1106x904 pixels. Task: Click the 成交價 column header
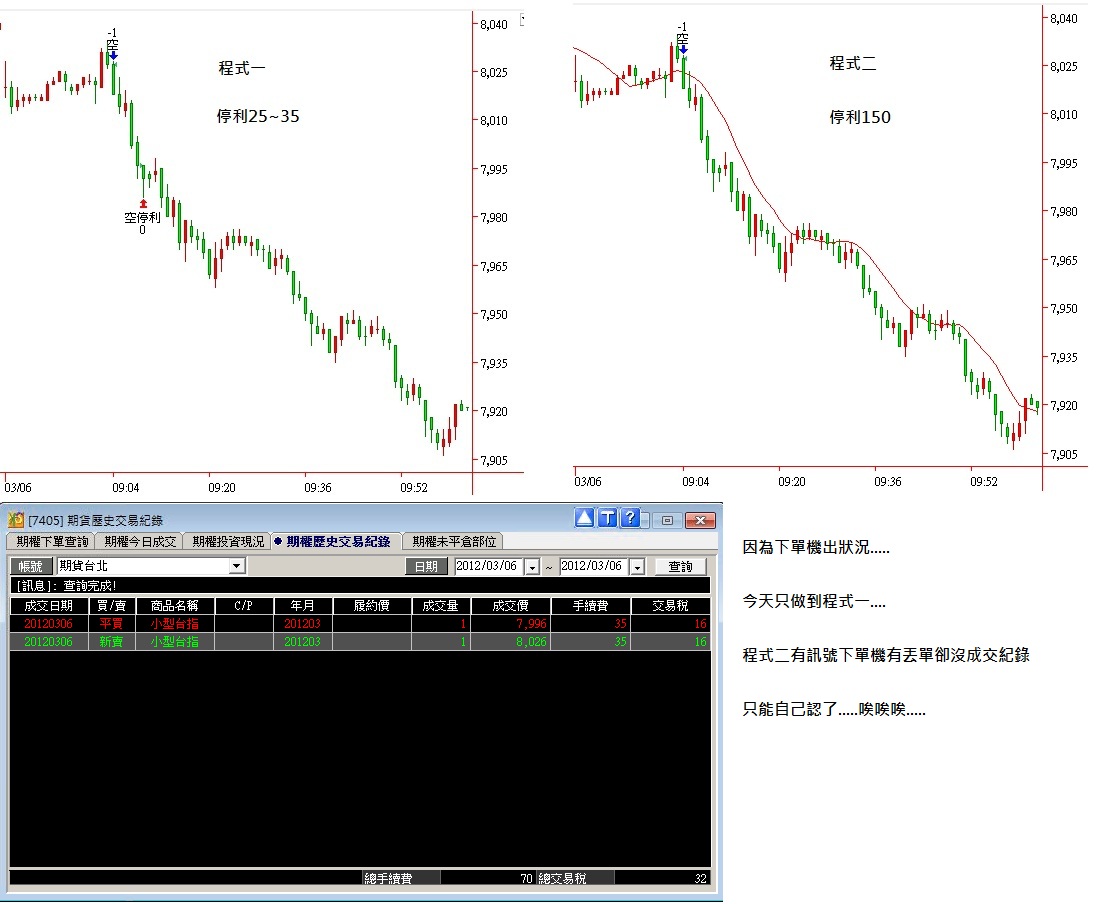click(511, 606)
